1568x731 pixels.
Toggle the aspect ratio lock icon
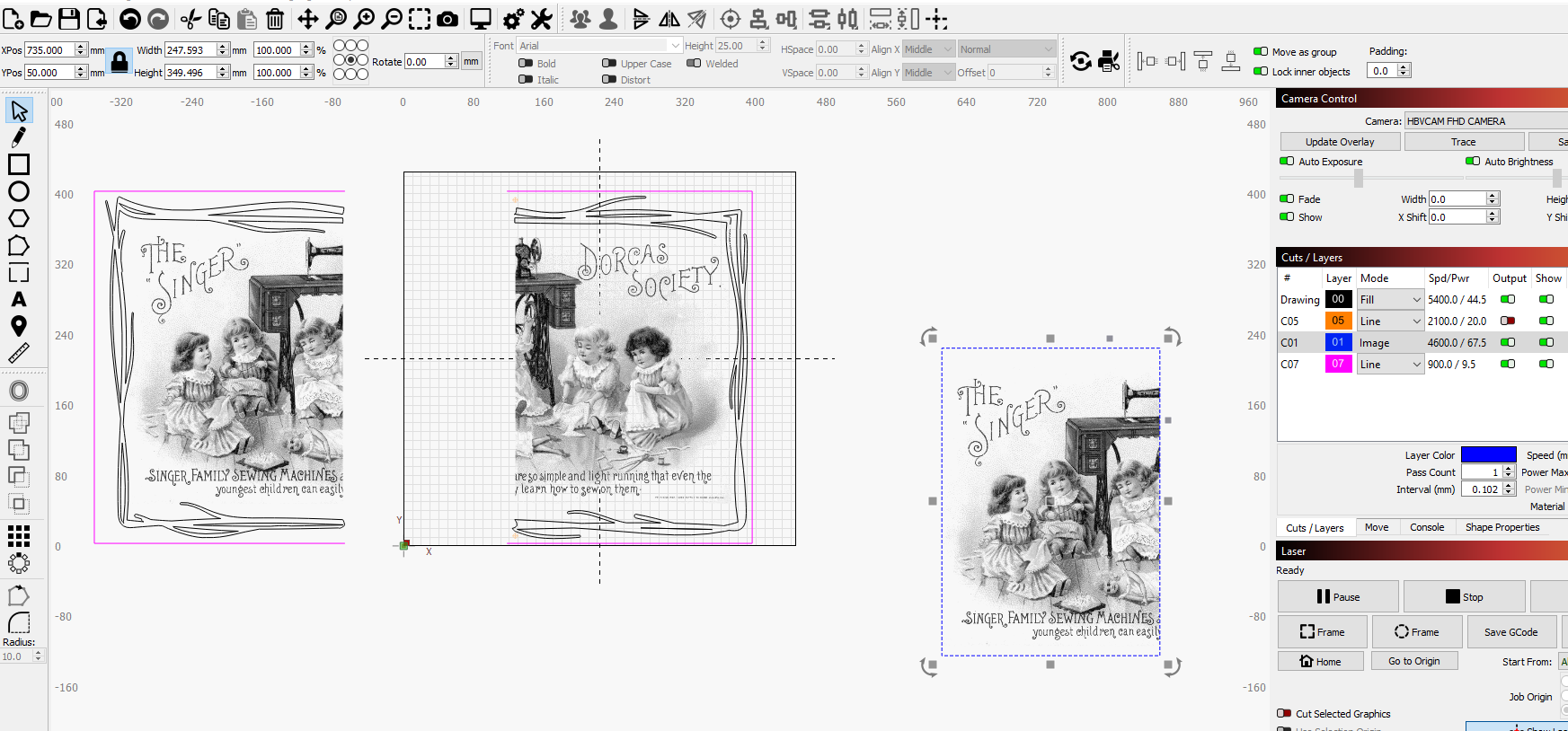(120, 61)
